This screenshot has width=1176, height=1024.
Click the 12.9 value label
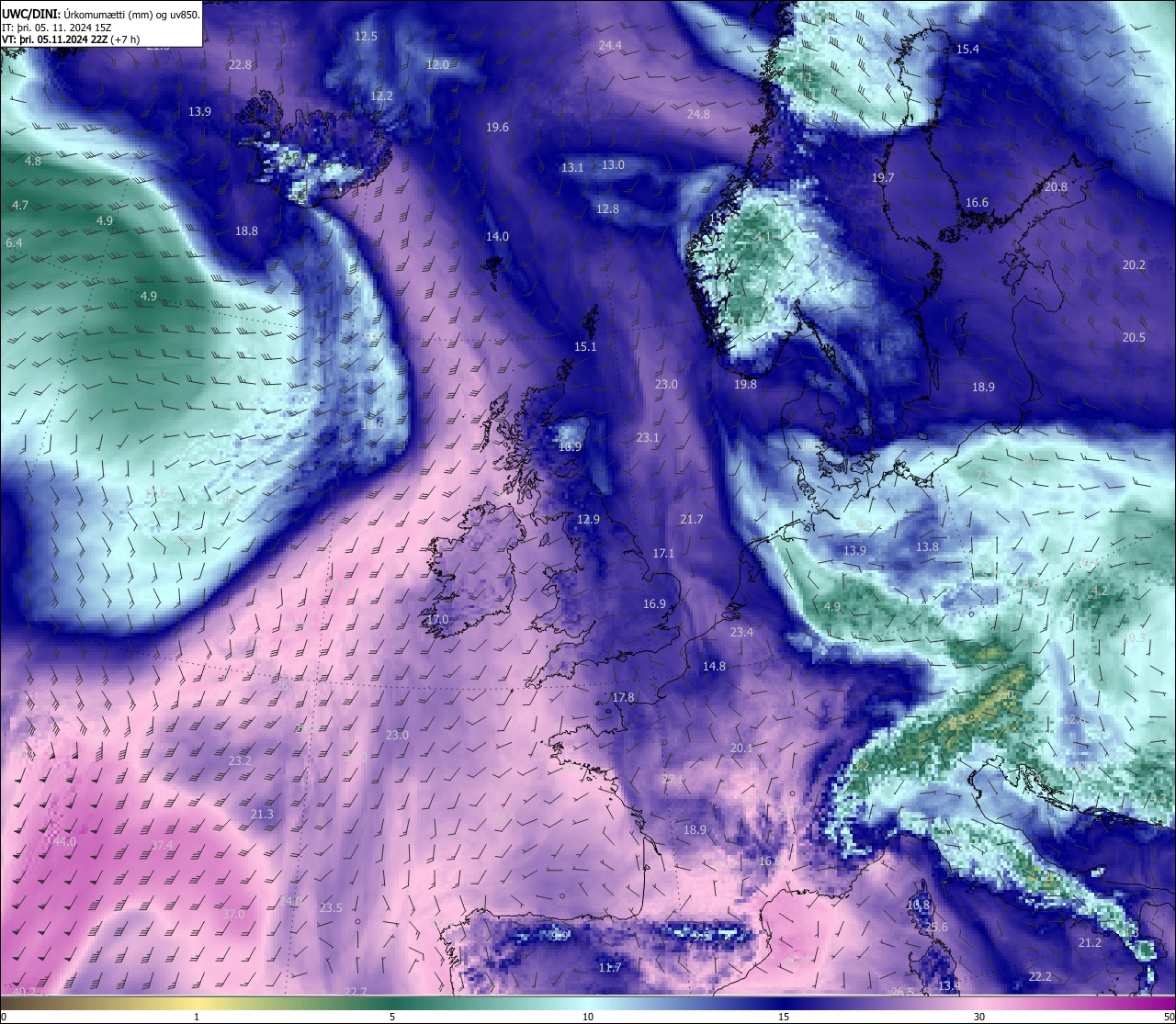(x=588, y=520)
